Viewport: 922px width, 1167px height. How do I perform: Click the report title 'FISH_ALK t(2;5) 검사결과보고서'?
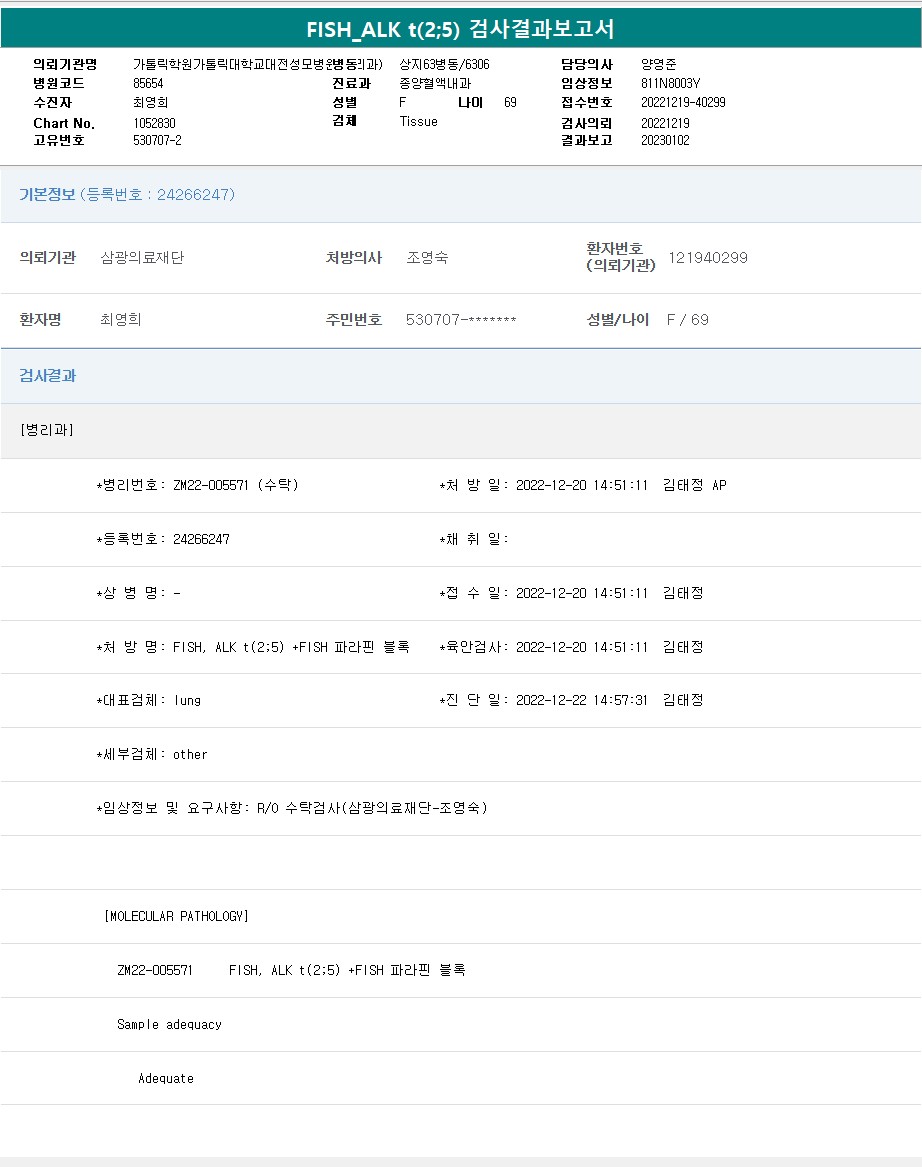pos(460,29)
